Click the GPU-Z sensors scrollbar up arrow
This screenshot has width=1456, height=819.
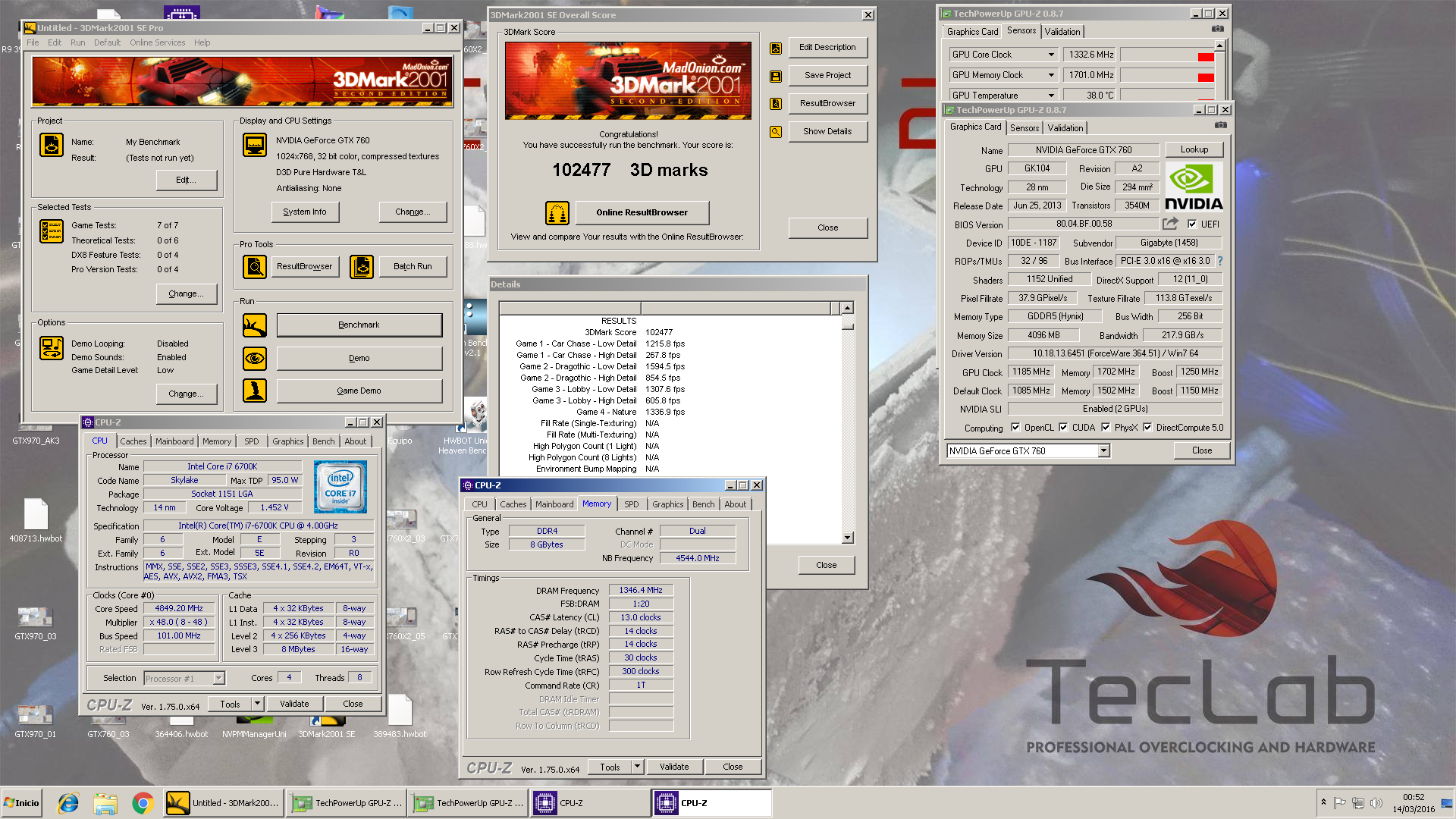[1220, 46]
